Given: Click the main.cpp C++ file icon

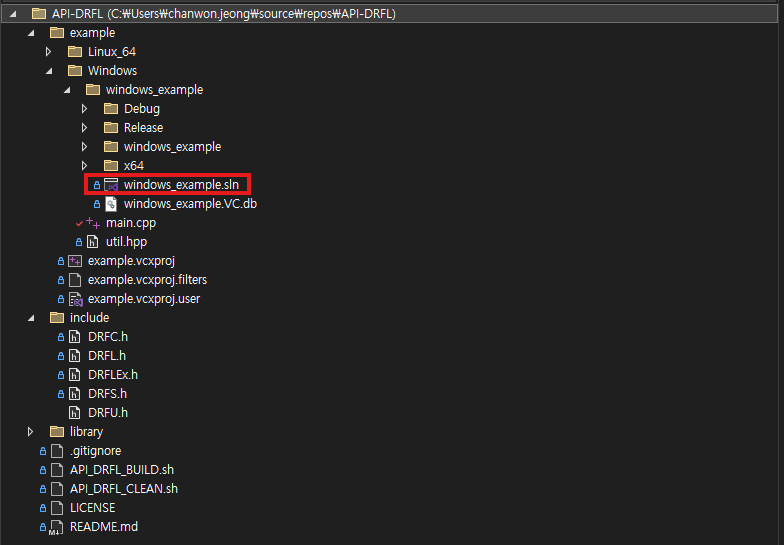Looking at the screenshot, I should [x=93, y=223].
